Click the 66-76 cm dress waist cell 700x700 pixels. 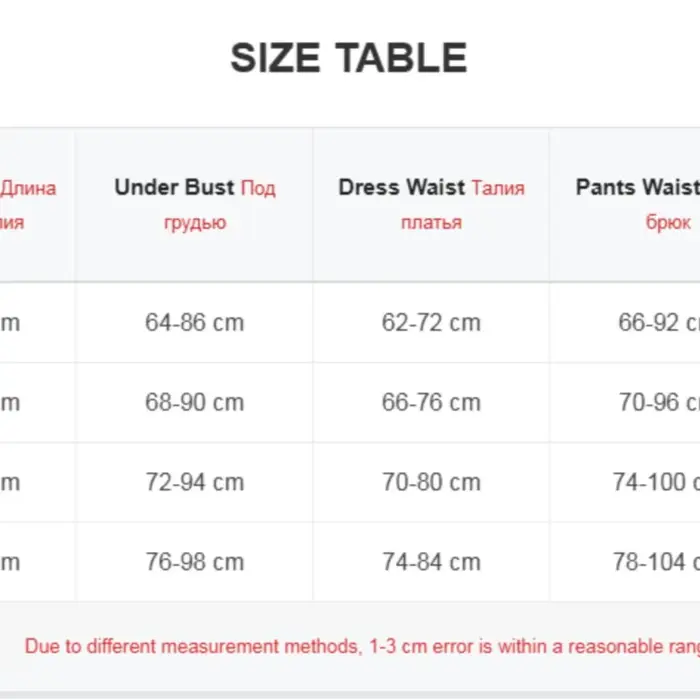pos(431,402)
